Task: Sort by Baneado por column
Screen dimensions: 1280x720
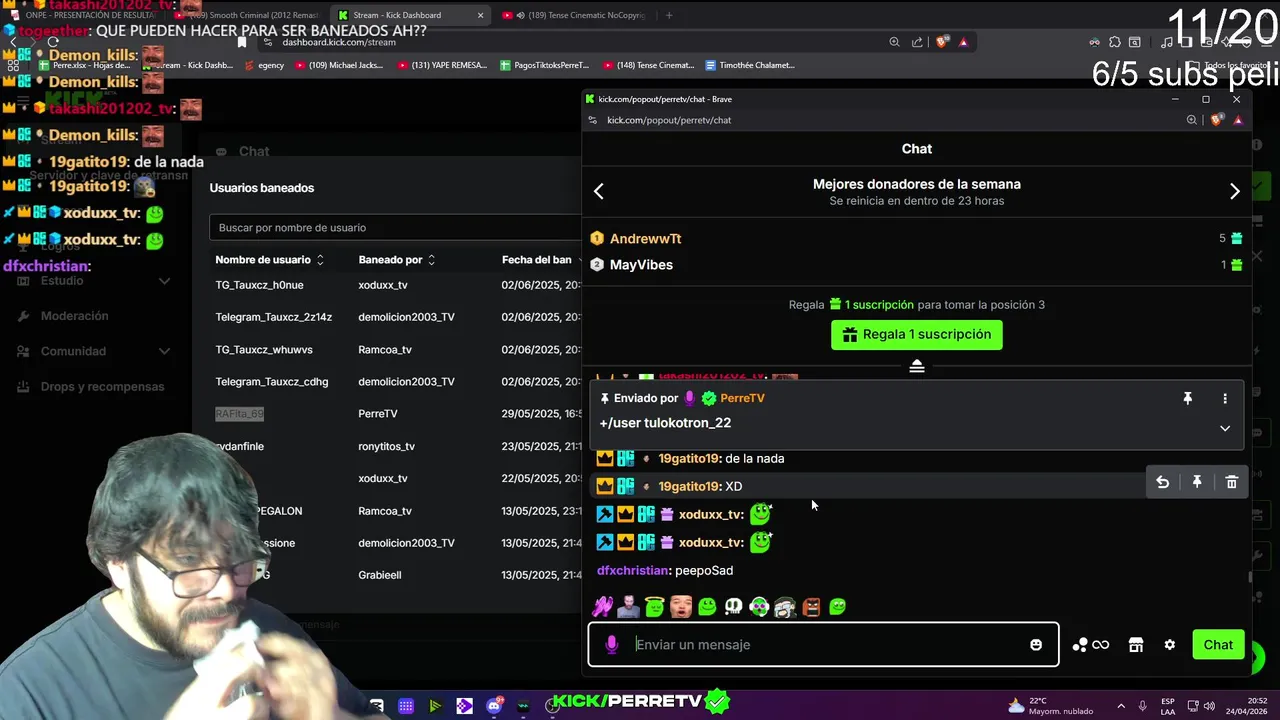Action: point(397,260)
